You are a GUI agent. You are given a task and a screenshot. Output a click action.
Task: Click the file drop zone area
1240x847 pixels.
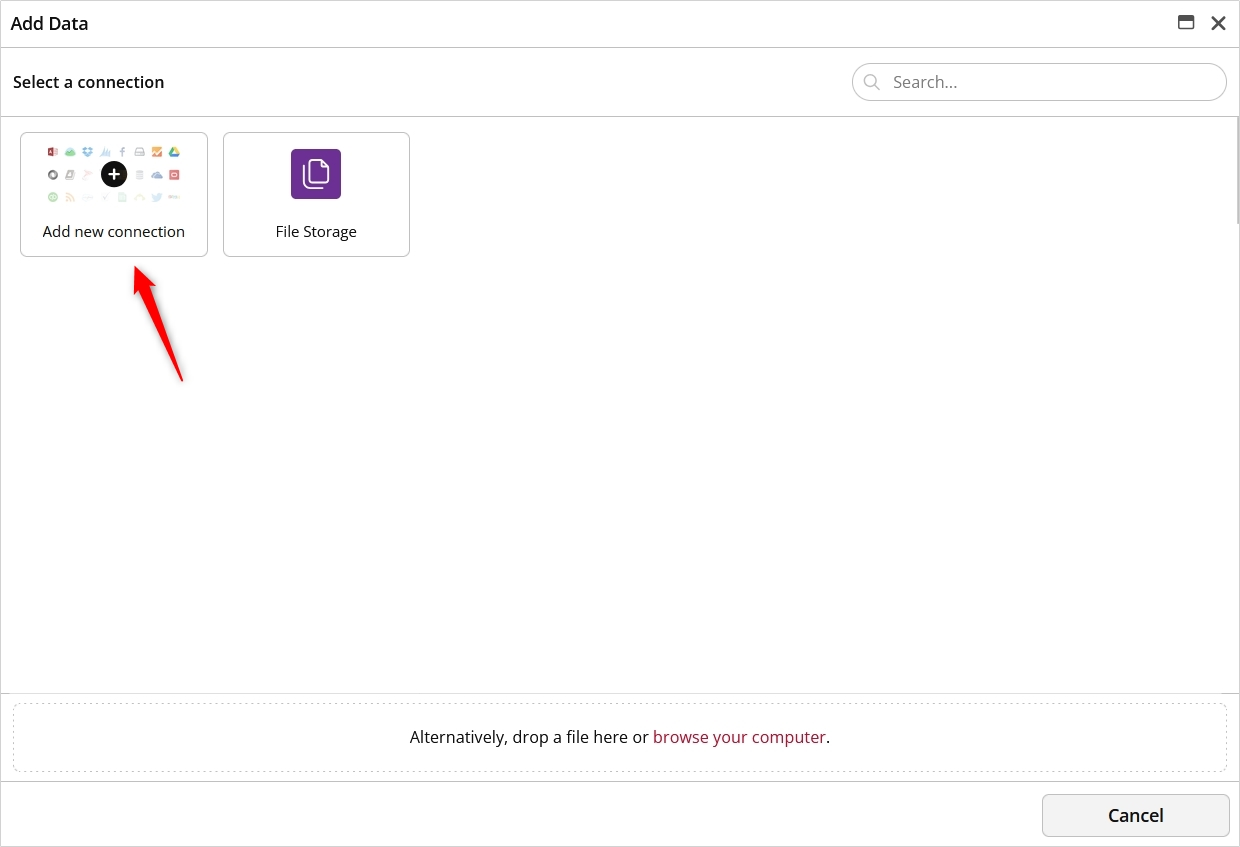click(x=300, y=737)
